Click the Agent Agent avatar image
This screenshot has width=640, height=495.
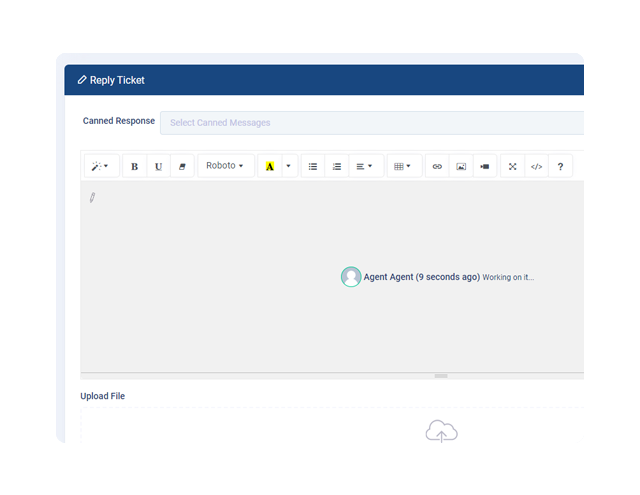[x=351, y=277]
